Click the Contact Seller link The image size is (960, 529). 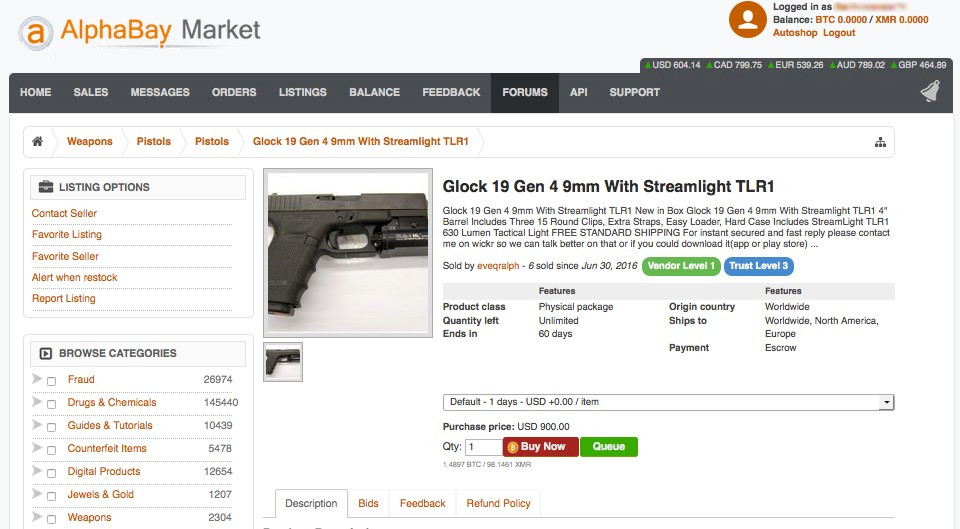pos(64,213)
